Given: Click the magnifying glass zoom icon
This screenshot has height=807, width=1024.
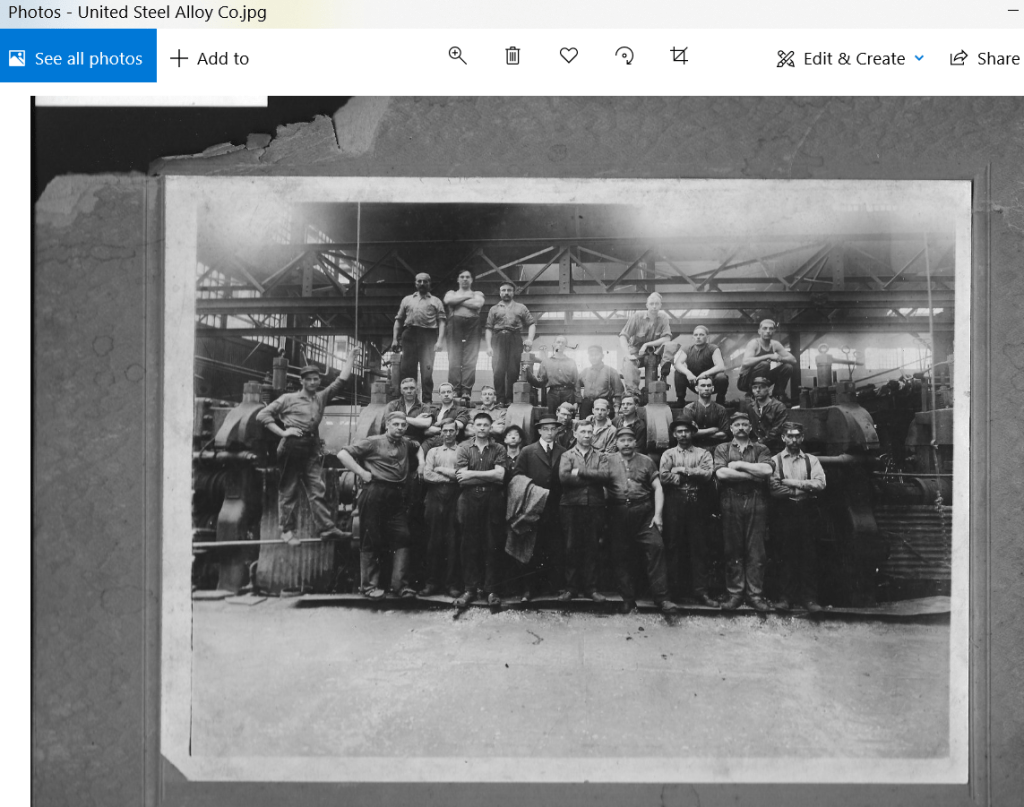Looking at the screenshot, I should pyautogui.click(x=457, y=56).
